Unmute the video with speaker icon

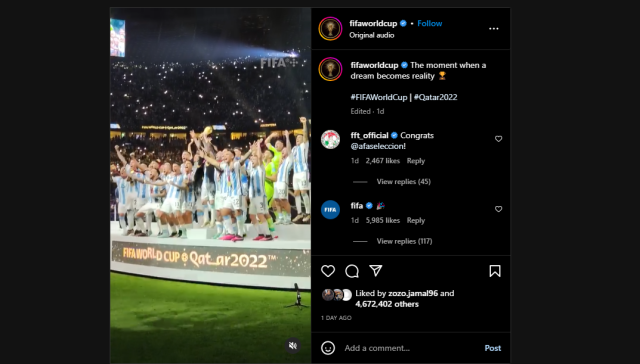(x=293, y=346)
